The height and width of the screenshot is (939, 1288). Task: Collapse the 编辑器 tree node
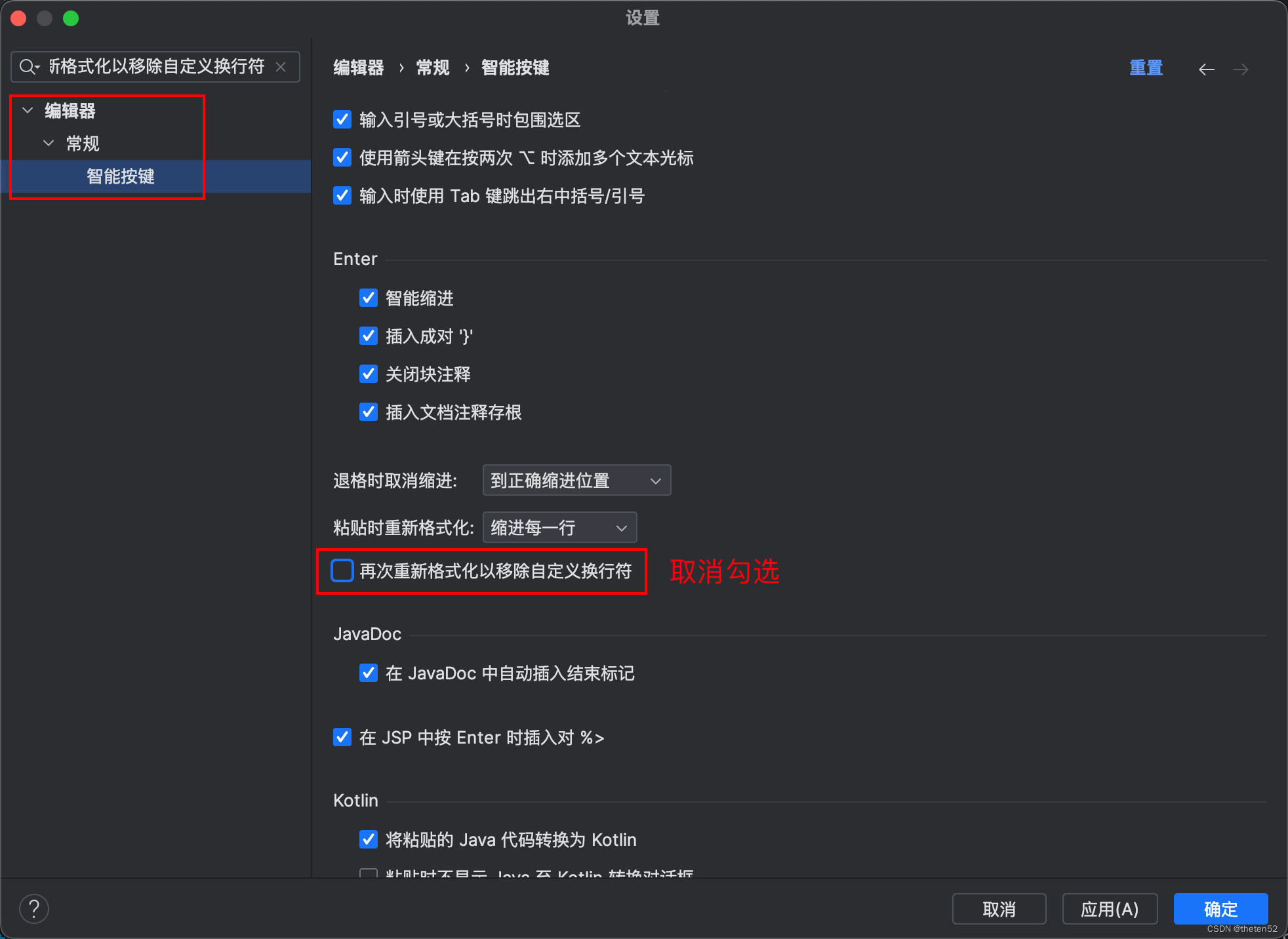click(27, 110)
